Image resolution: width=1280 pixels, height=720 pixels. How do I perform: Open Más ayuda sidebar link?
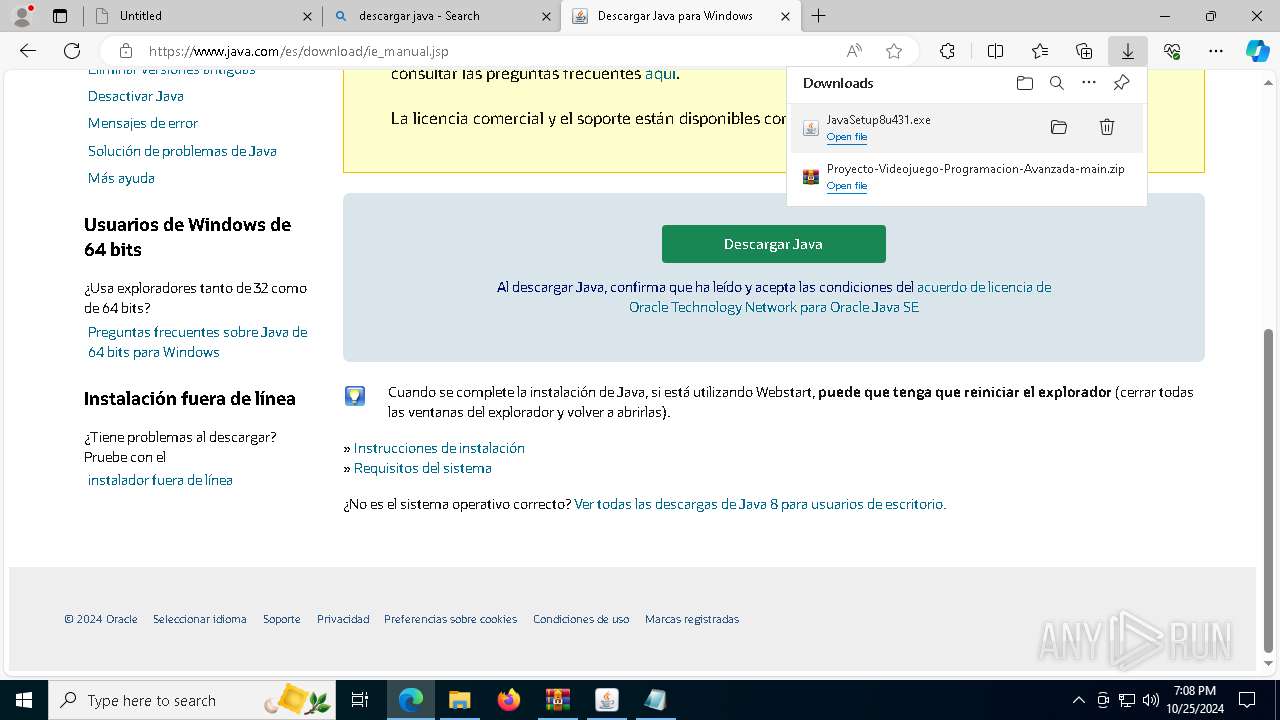pyautogui.click(x=121, y=178)
